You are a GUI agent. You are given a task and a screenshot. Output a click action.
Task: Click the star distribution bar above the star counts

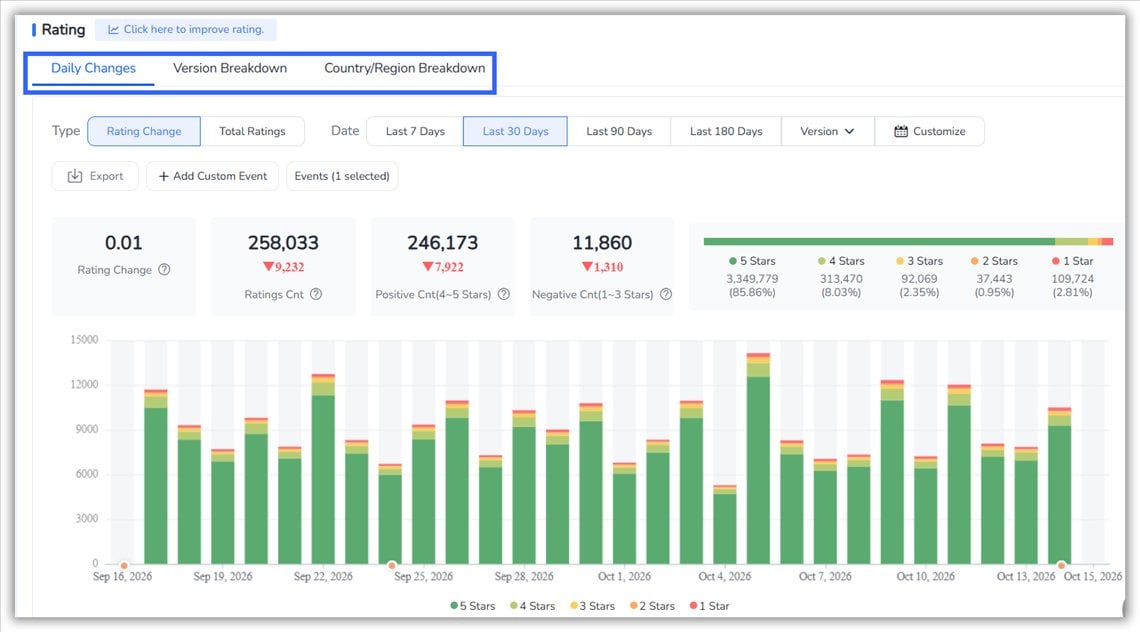click(x=908, y=241)
